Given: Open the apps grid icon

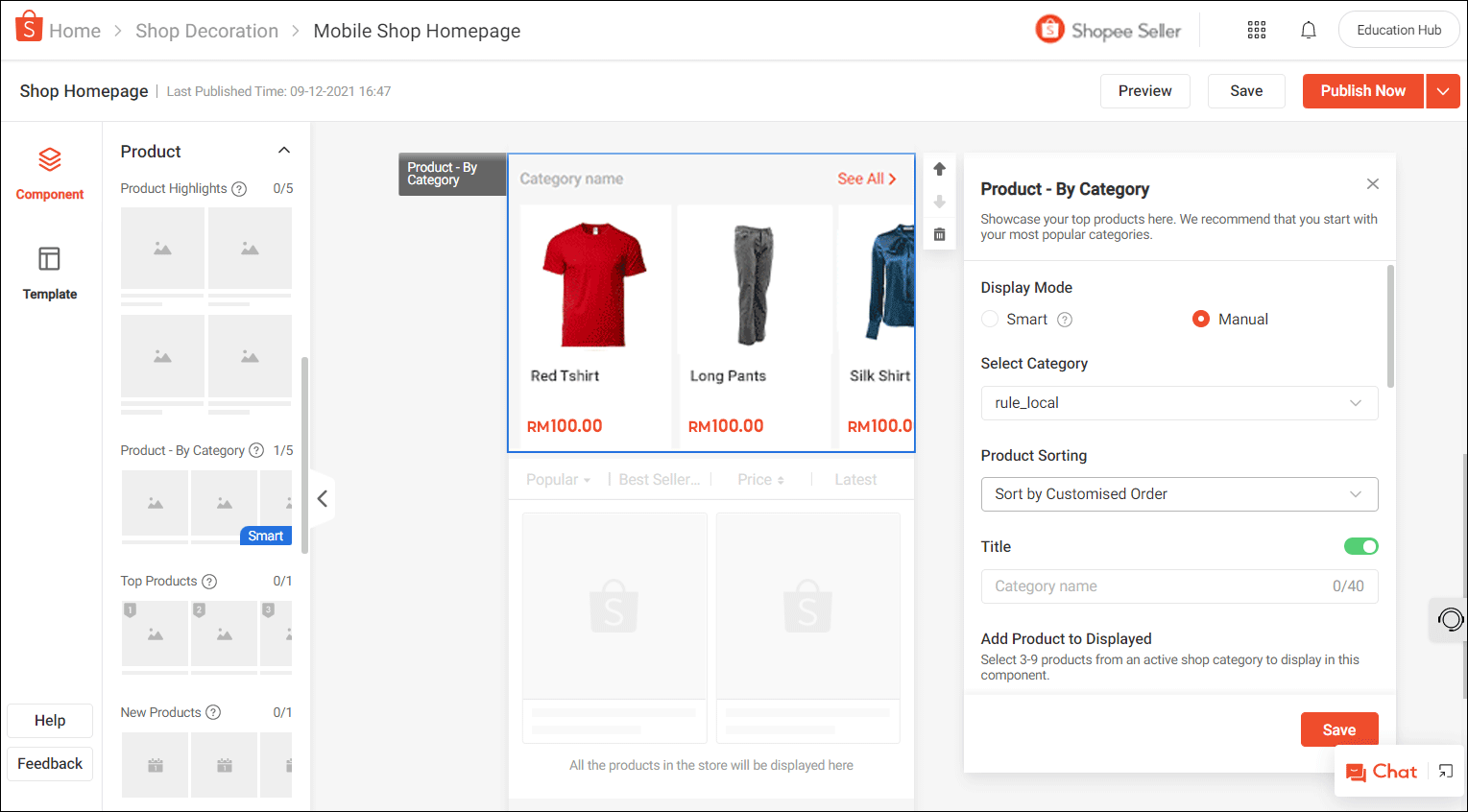Looking at the screenshot, I should tap(1256, 30).
